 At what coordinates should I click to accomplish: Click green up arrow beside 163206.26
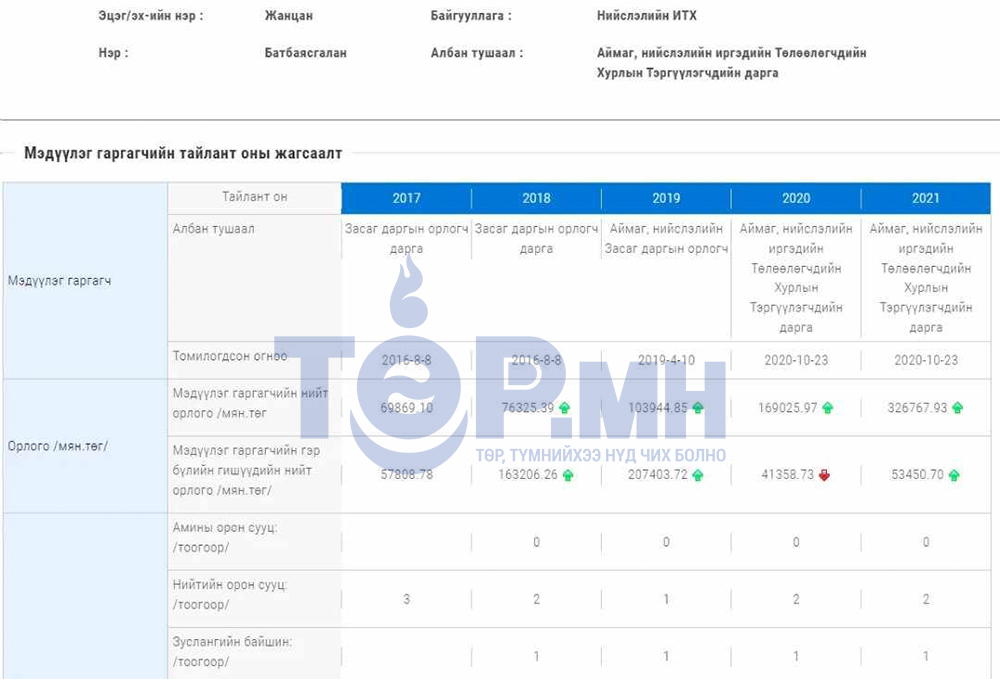coord(568,475)
